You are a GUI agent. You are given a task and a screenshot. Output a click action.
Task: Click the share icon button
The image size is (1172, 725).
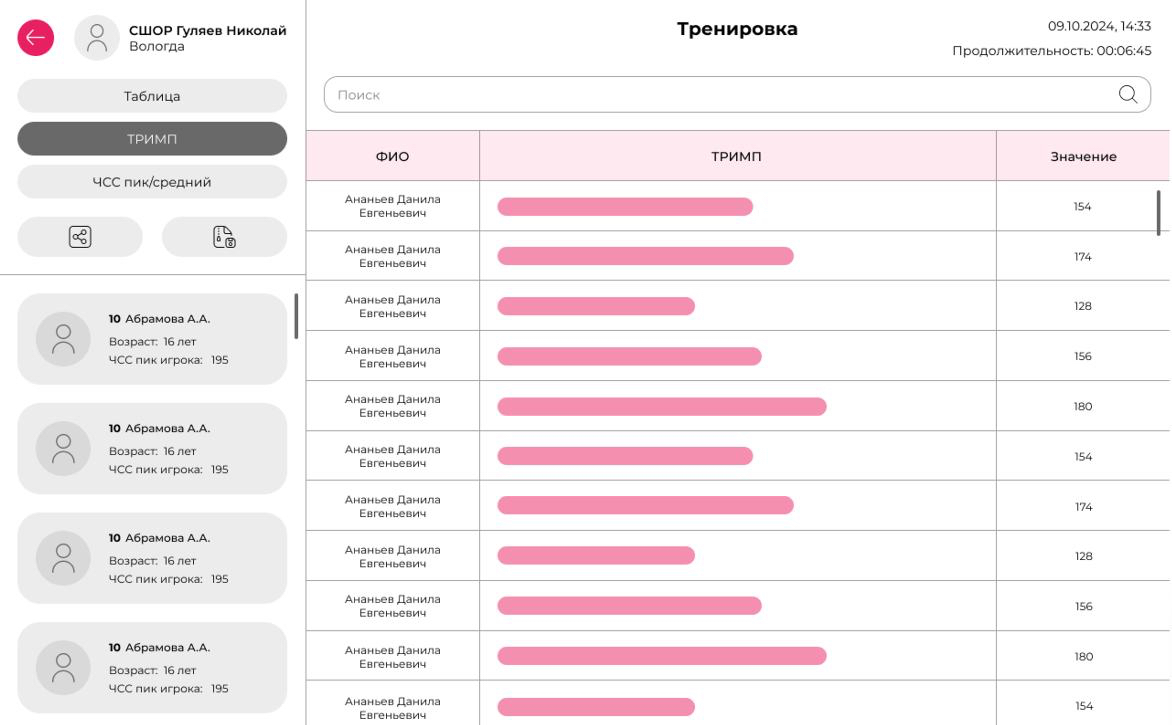point(80,237)
